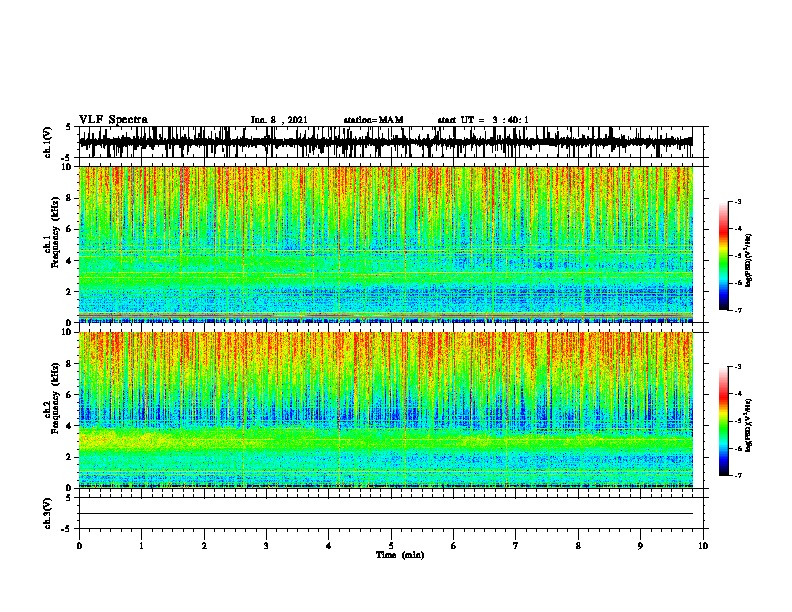Screen dimensions: 792x612
Task: Click the ch.2 color scale bar
Action: tap(723, 421)
